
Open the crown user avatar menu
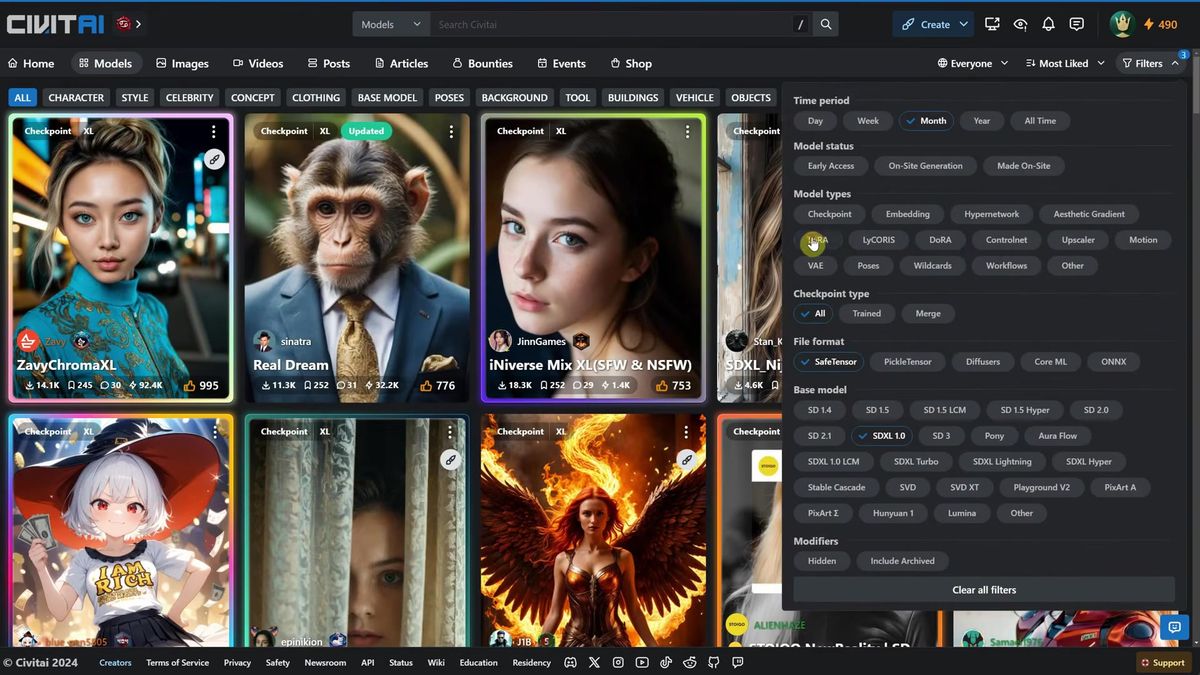click(x=1122, y=24)
